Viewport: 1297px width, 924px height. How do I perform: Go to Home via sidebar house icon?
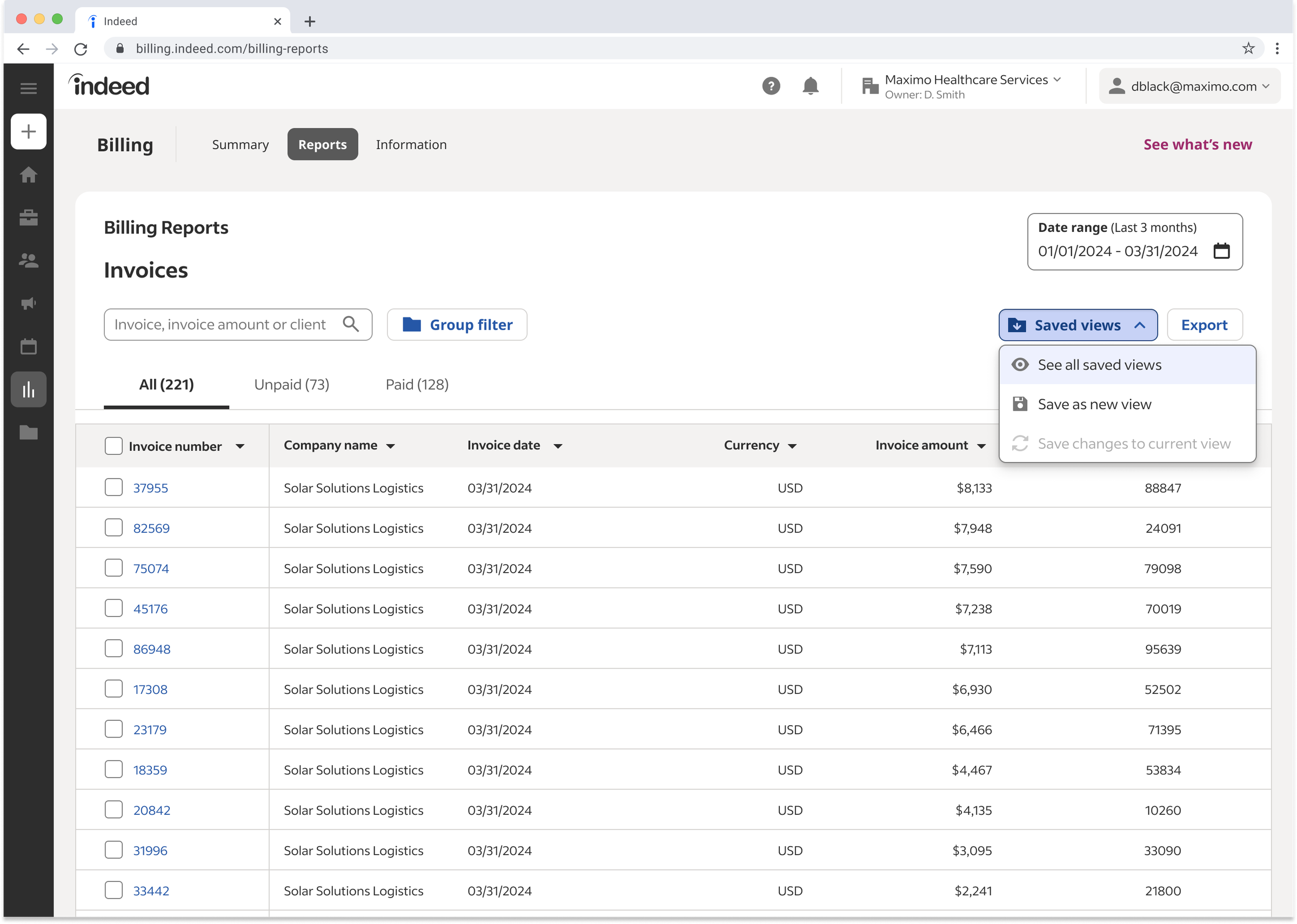29,175
